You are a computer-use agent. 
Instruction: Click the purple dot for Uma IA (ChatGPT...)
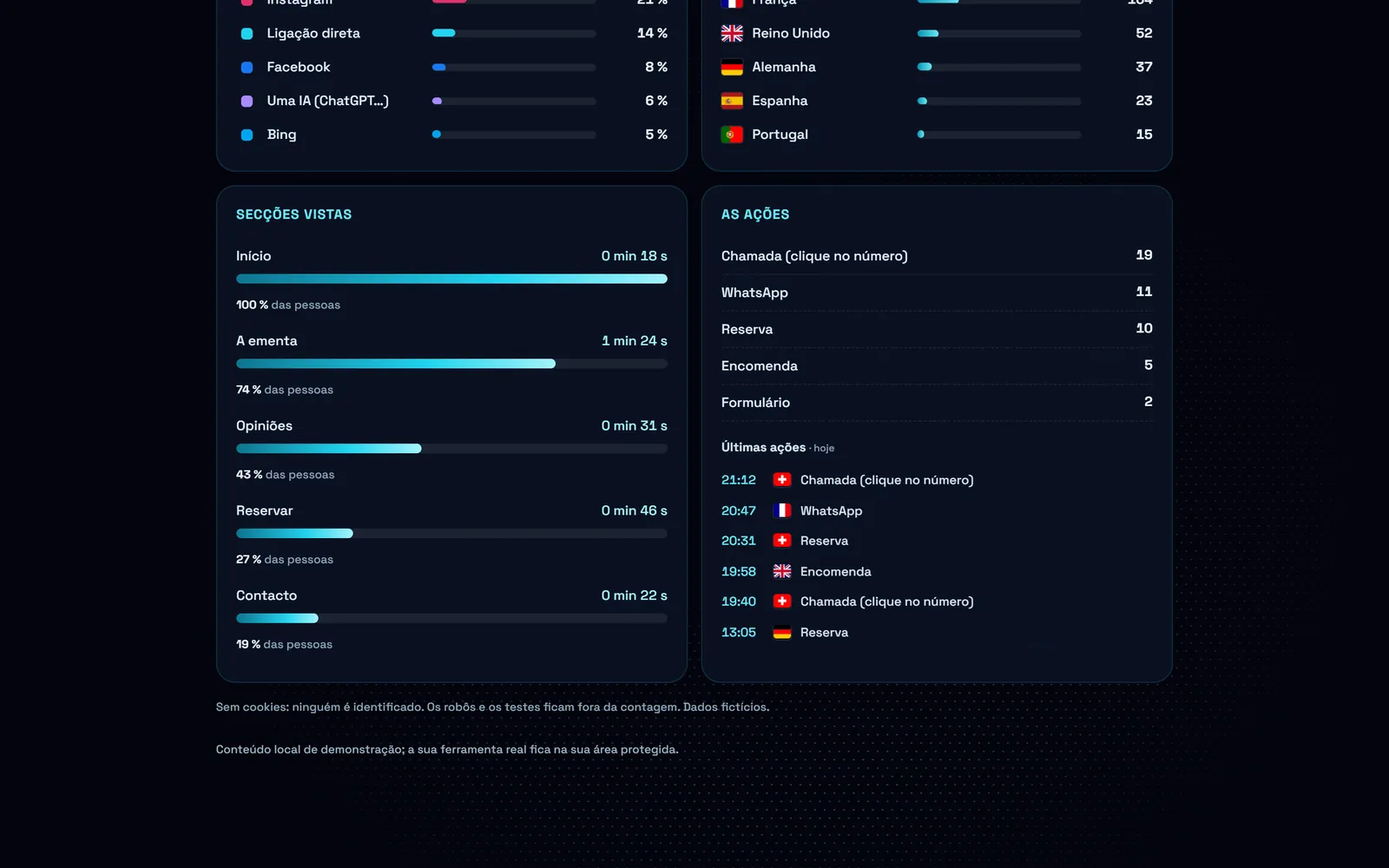click(247, 101)
